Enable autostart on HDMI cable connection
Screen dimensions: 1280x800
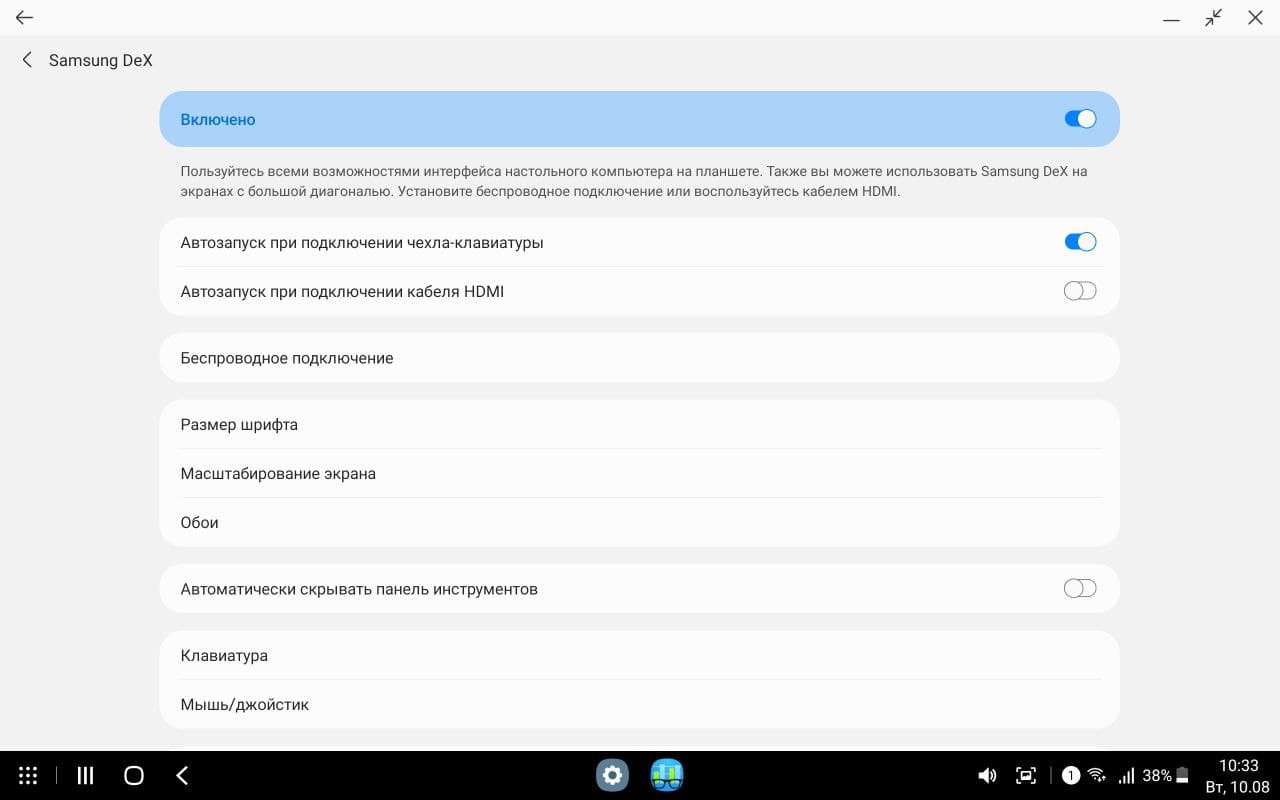coord(1080,290)
